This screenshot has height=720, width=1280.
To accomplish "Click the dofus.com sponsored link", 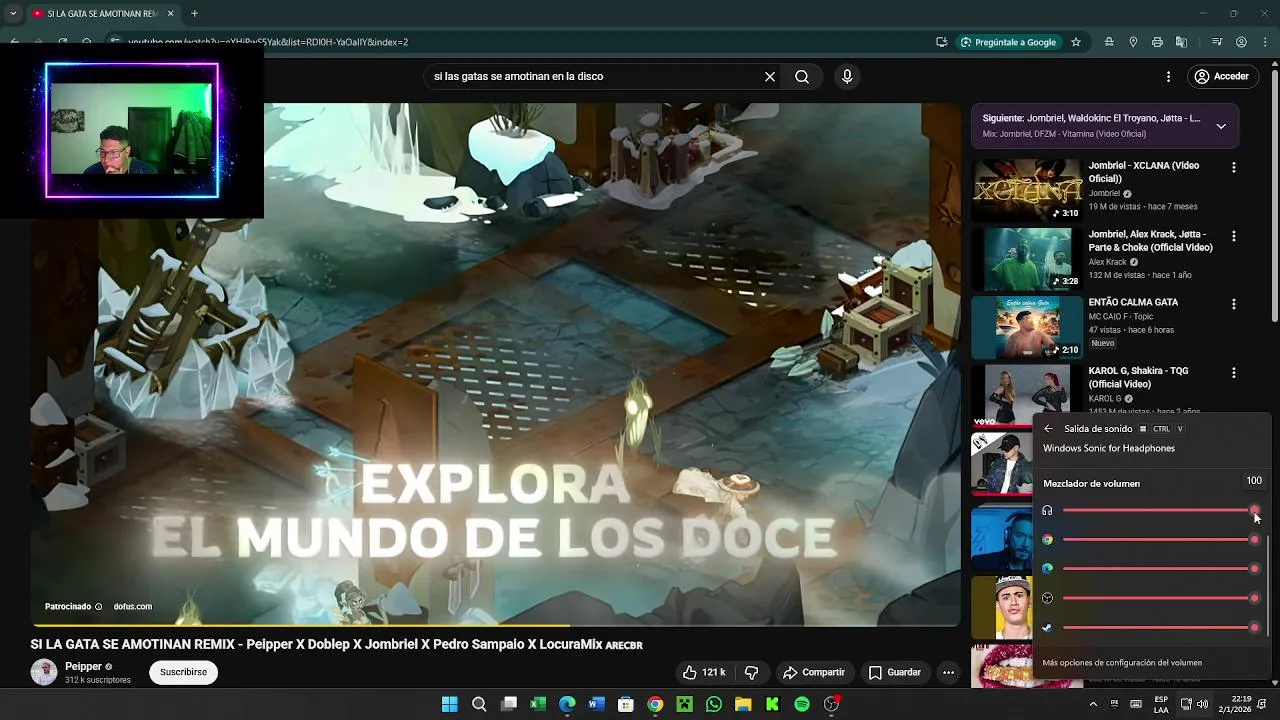I will pos(133,606).
